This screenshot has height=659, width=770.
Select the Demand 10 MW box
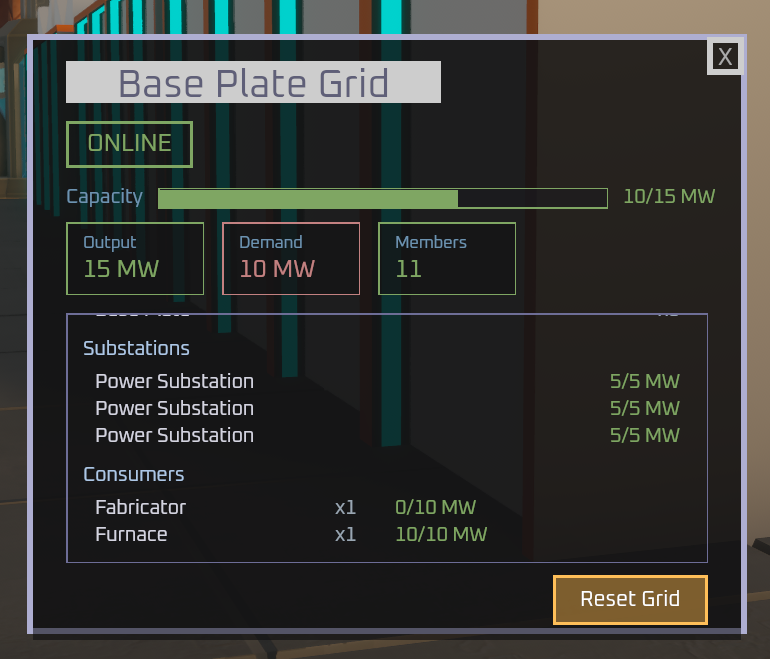[291, 259]
